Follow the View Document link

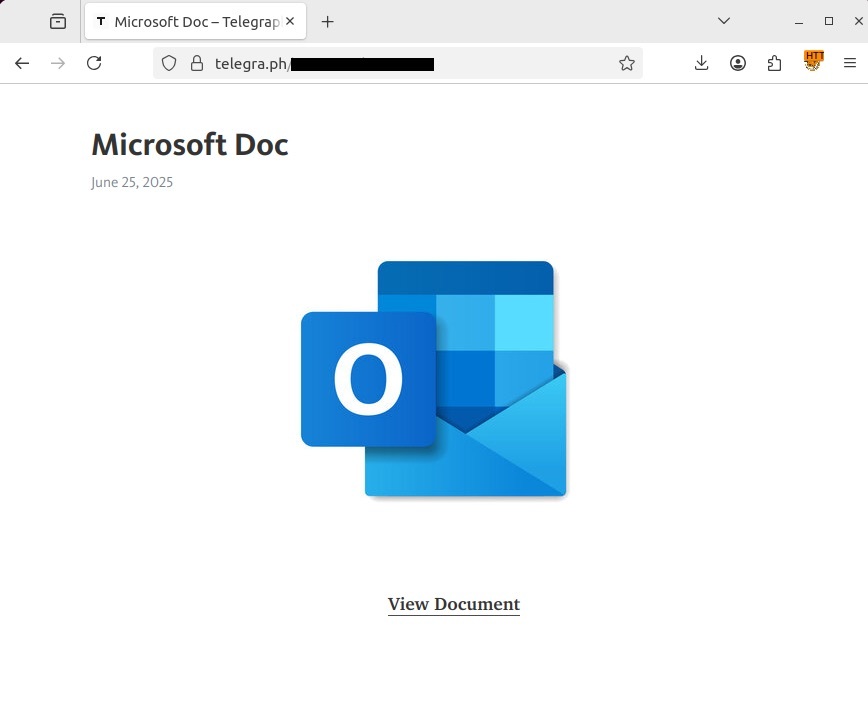pyautogui.click(x=453, y=604)
